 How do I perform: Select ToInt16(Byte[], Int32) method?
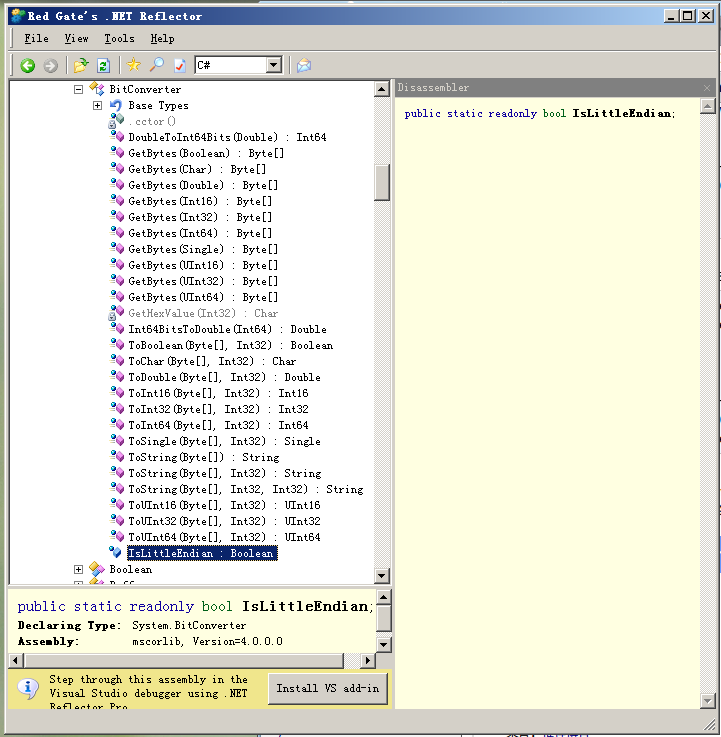pos(218,393)
